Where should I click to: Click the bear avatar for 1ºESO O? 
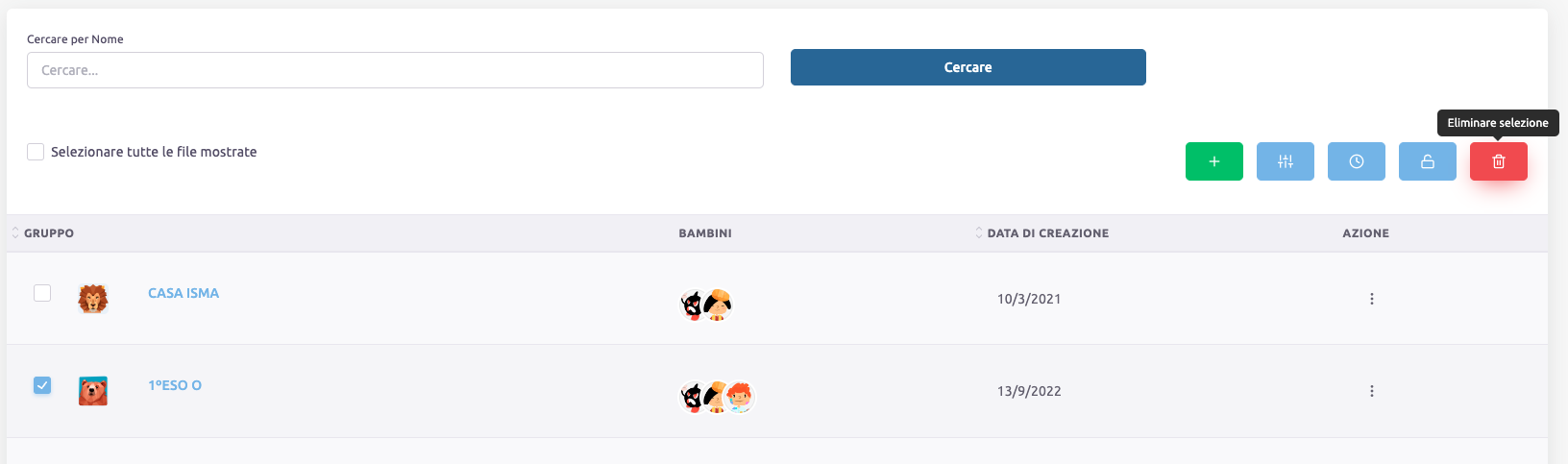click(93, 391)
